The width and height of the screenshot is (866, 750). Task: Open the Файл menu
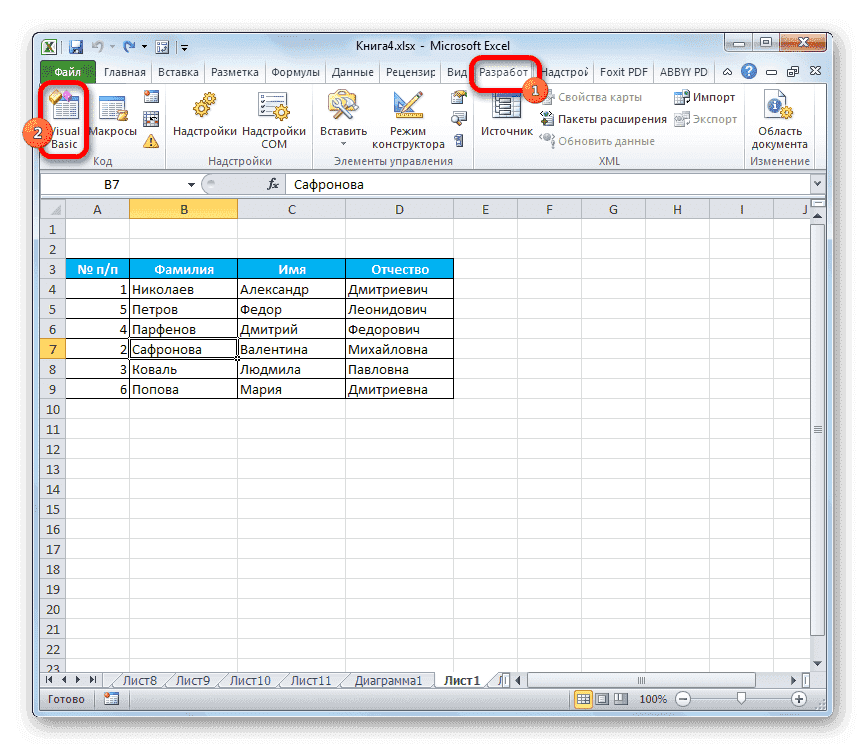tap(67, 71)
